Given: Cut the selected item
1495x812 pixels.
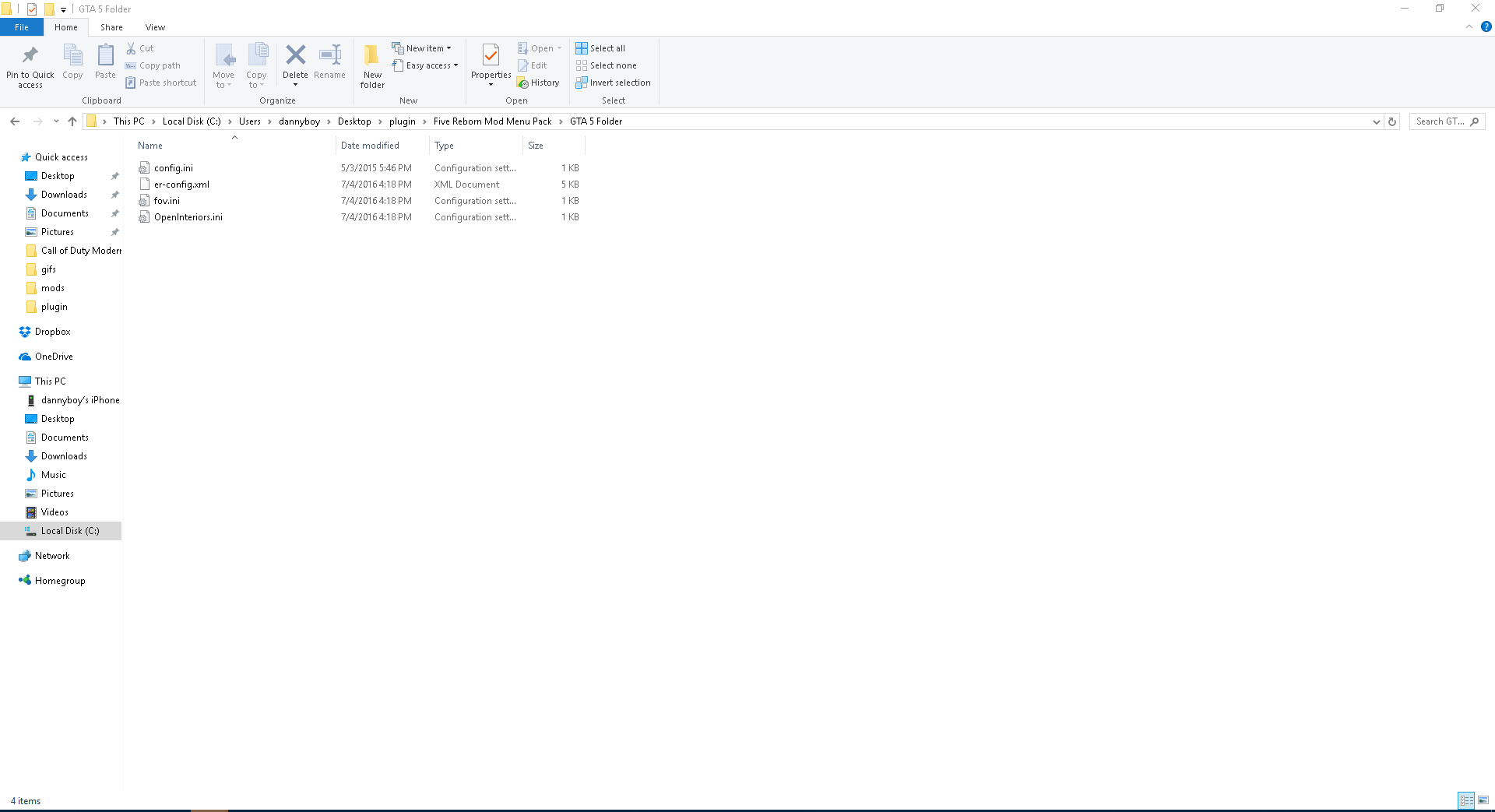Looking at the screenshot, I should 140,48.
